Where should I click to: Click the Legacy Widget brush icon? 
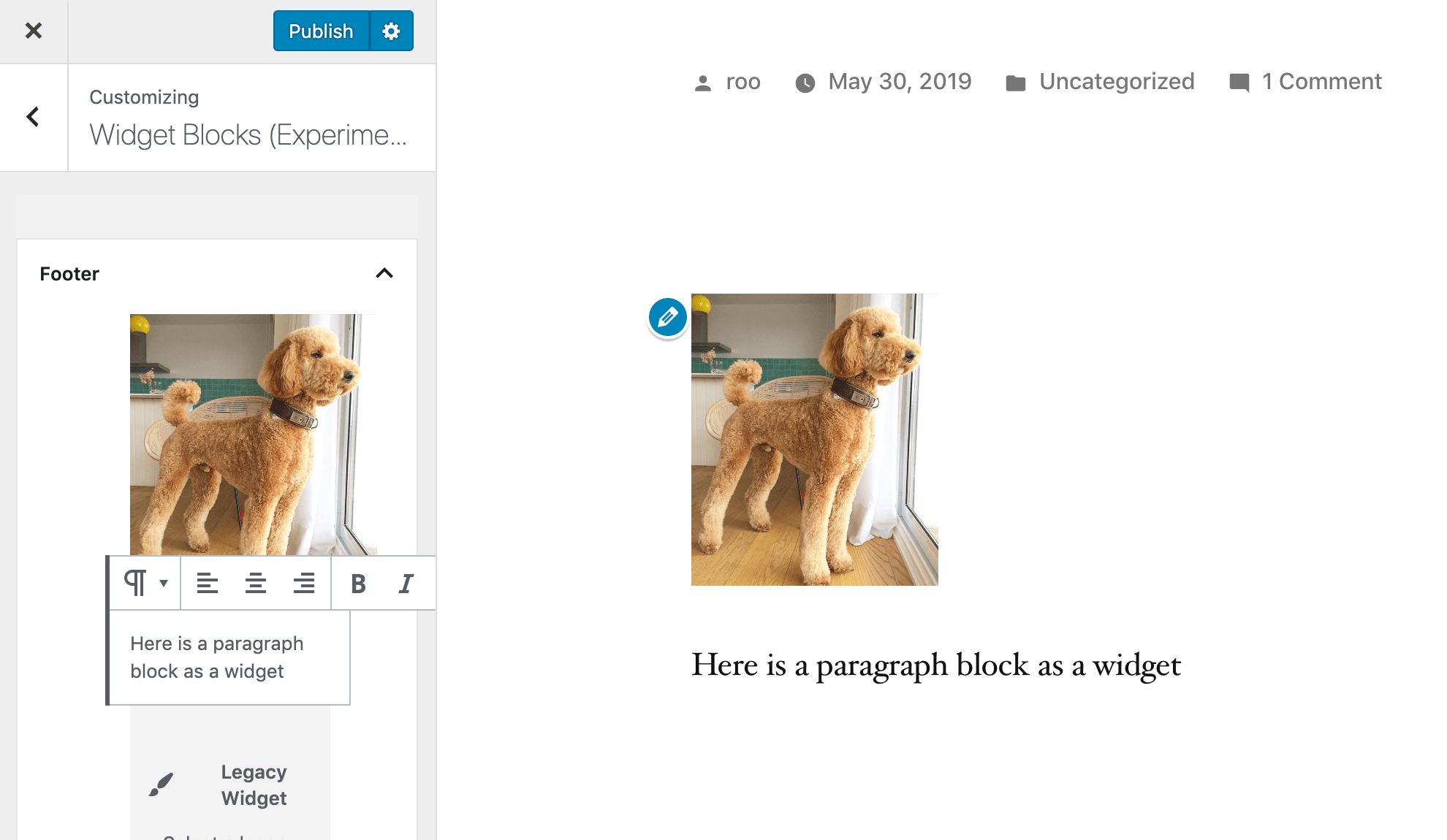pos(161,784)
